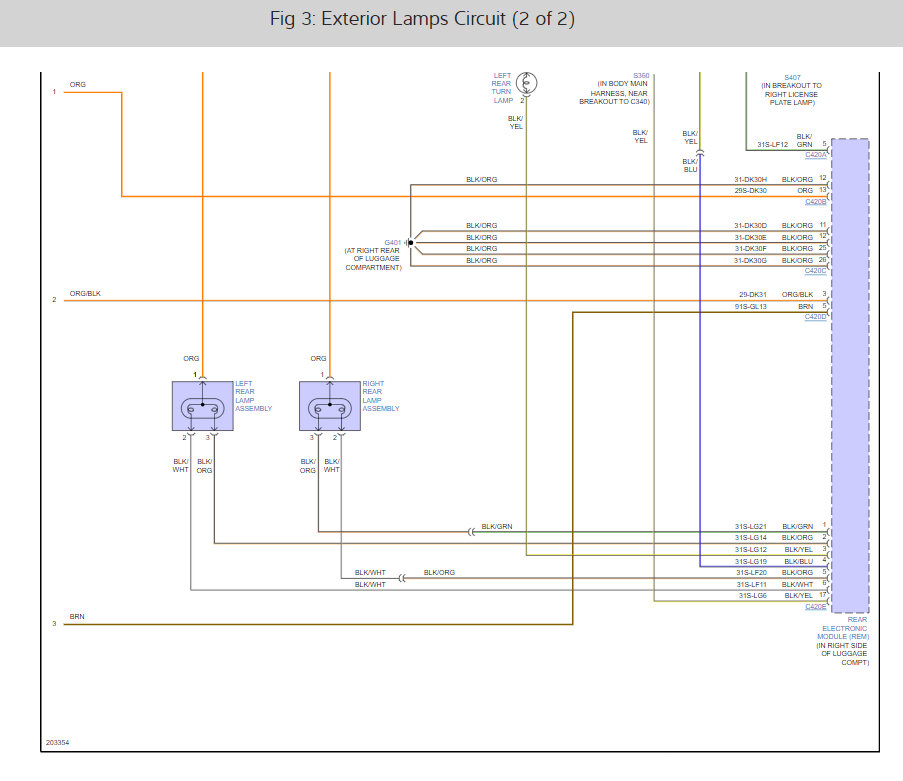
Task: Click the 'IN BREAKOUT TO RIGHT LICENSE PLATE LAMP' note
Action: pyautogui.click(x=792, y=94)
